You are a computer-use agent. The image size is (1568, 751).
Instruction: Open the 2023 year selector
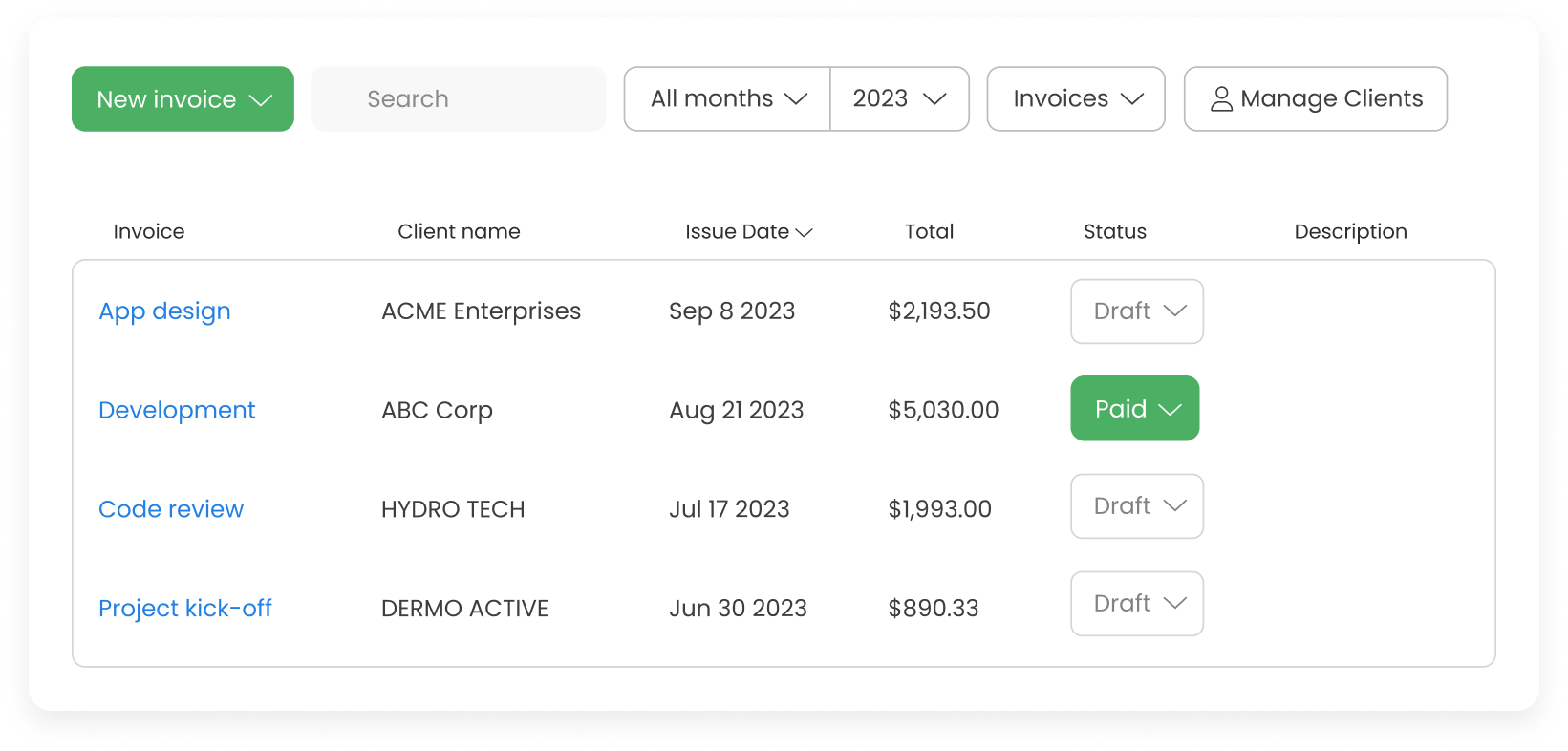point(900,98)
